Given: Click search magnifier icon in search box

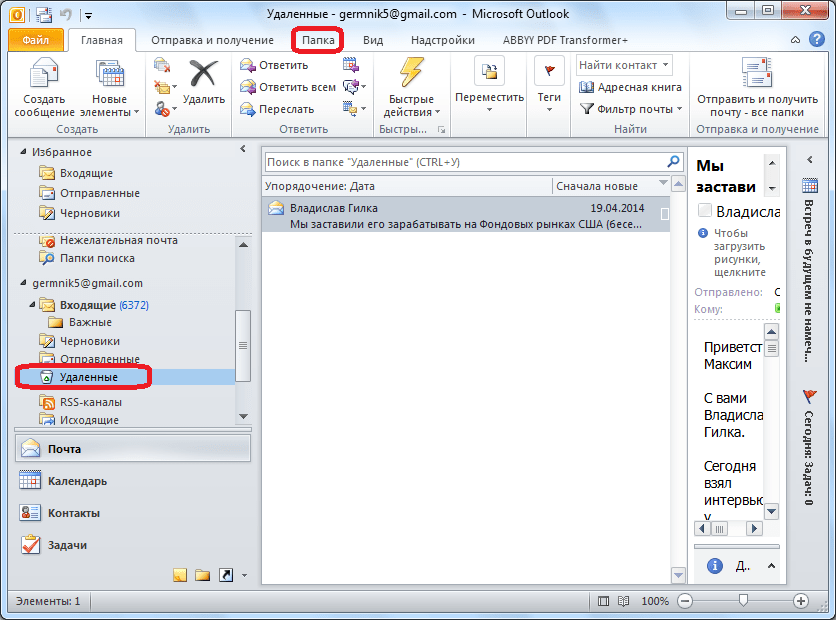Looking at the screenshot, I should click(673, 161).
